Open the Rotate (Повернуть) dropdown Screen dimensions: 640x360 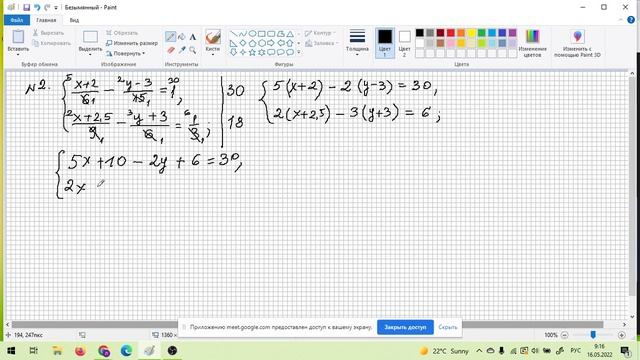pos(126,53)
